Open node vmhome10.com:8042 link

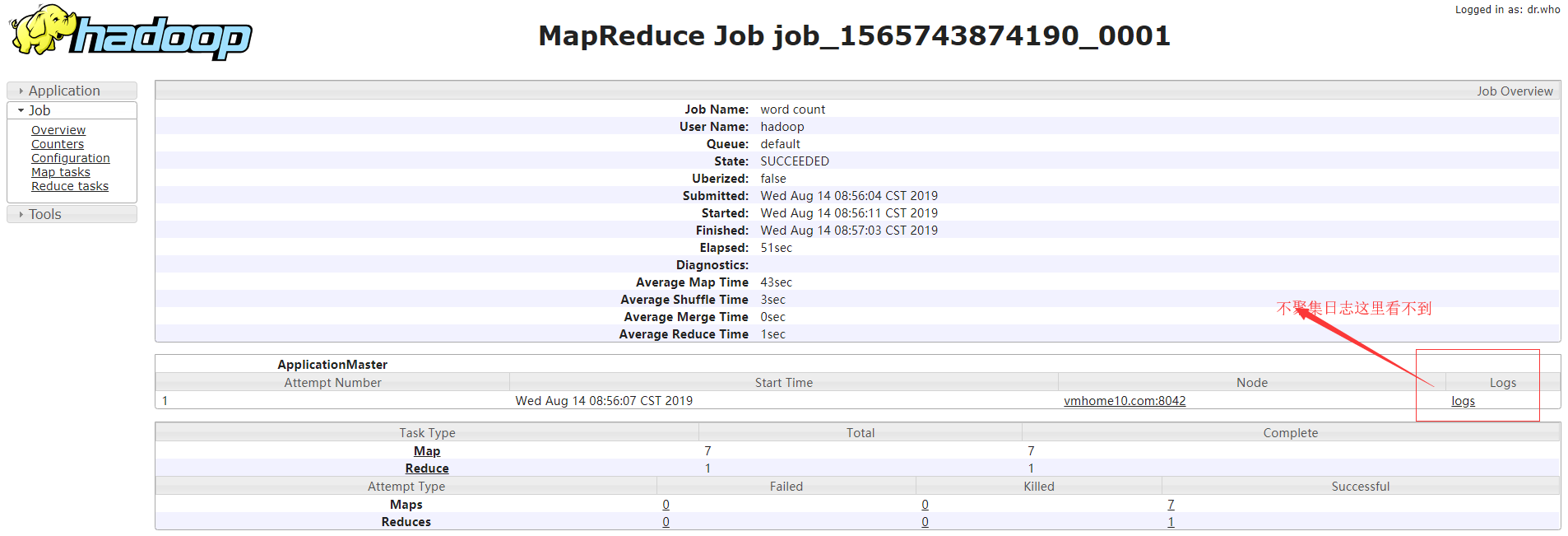pos(1125,401)
